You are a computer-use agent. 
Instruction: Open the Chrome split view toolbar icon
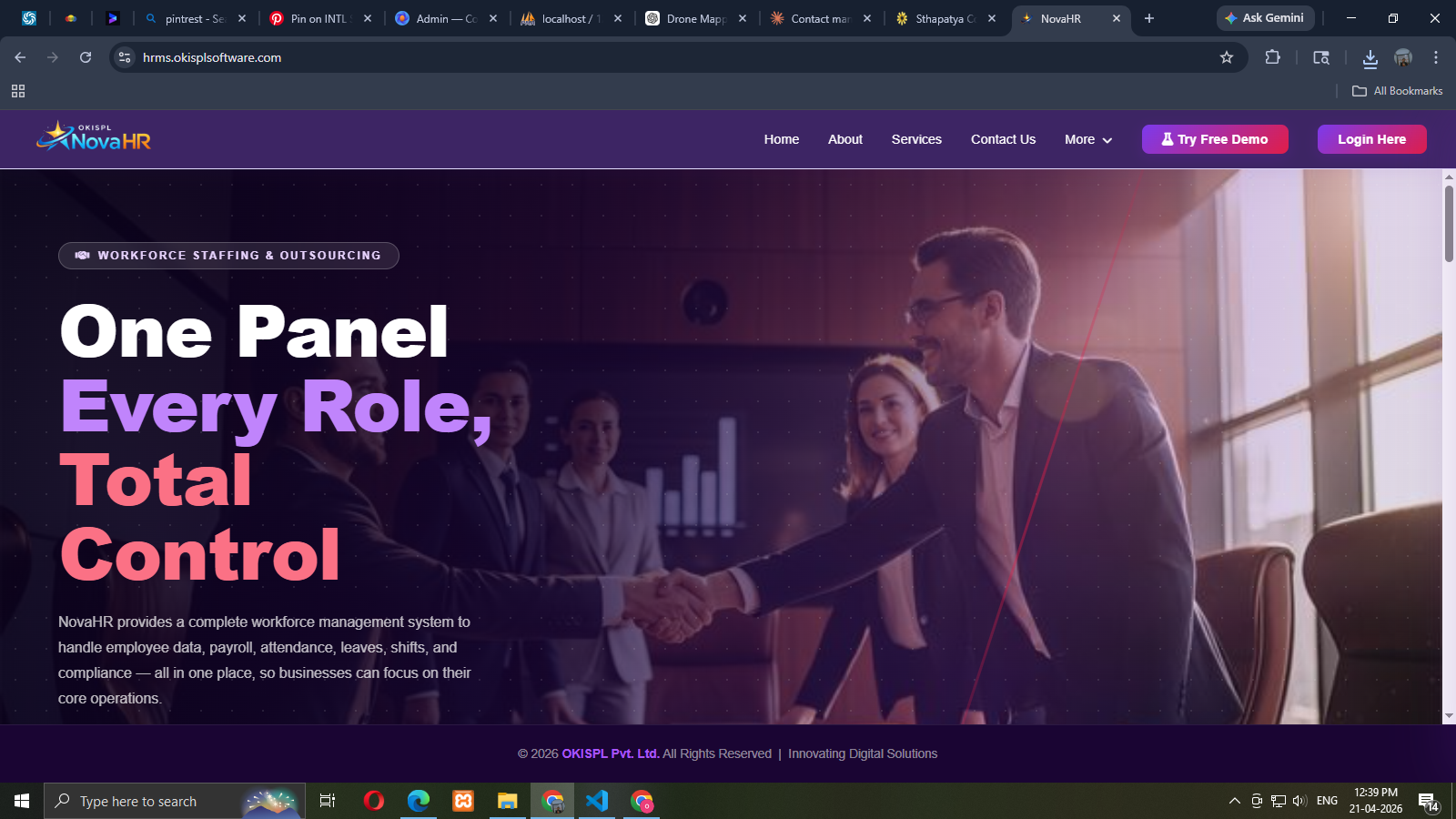1321,57
